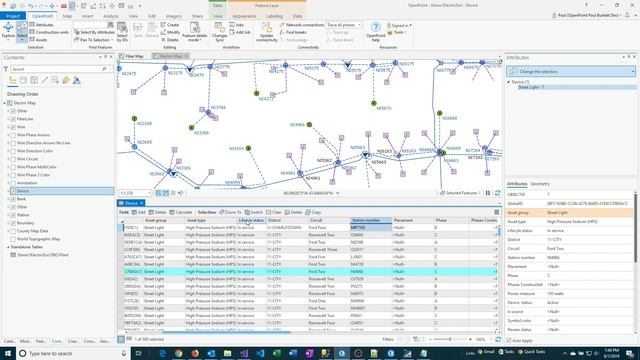Toggle FiberLine layer visibility checkbox
The width and height of the screenshot is (640, 360).
coord(13,119)
